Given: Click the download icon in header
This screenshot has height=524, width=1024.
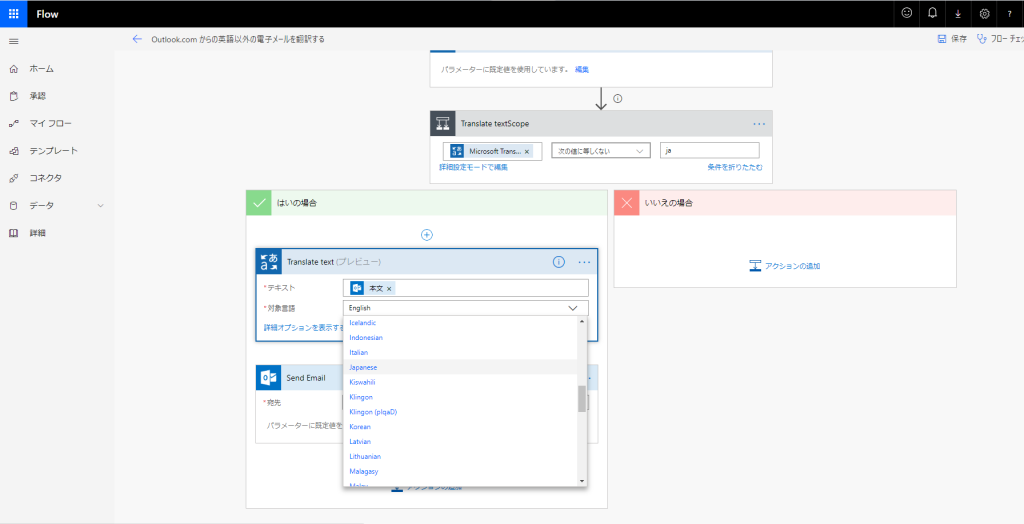Looking at the screenshot, I should point(958,14).
